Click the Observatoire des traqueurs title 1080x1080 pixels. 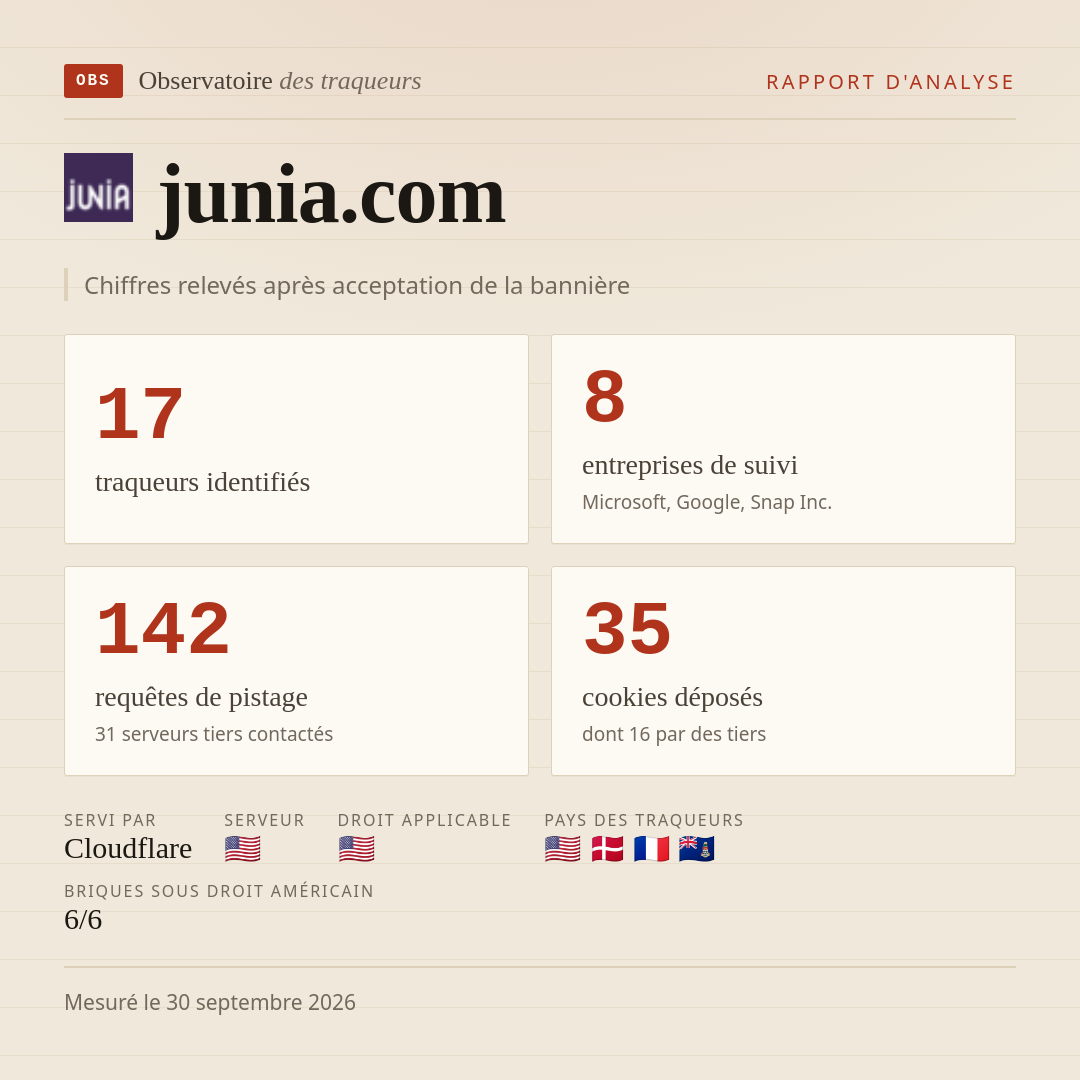(280, 81)
